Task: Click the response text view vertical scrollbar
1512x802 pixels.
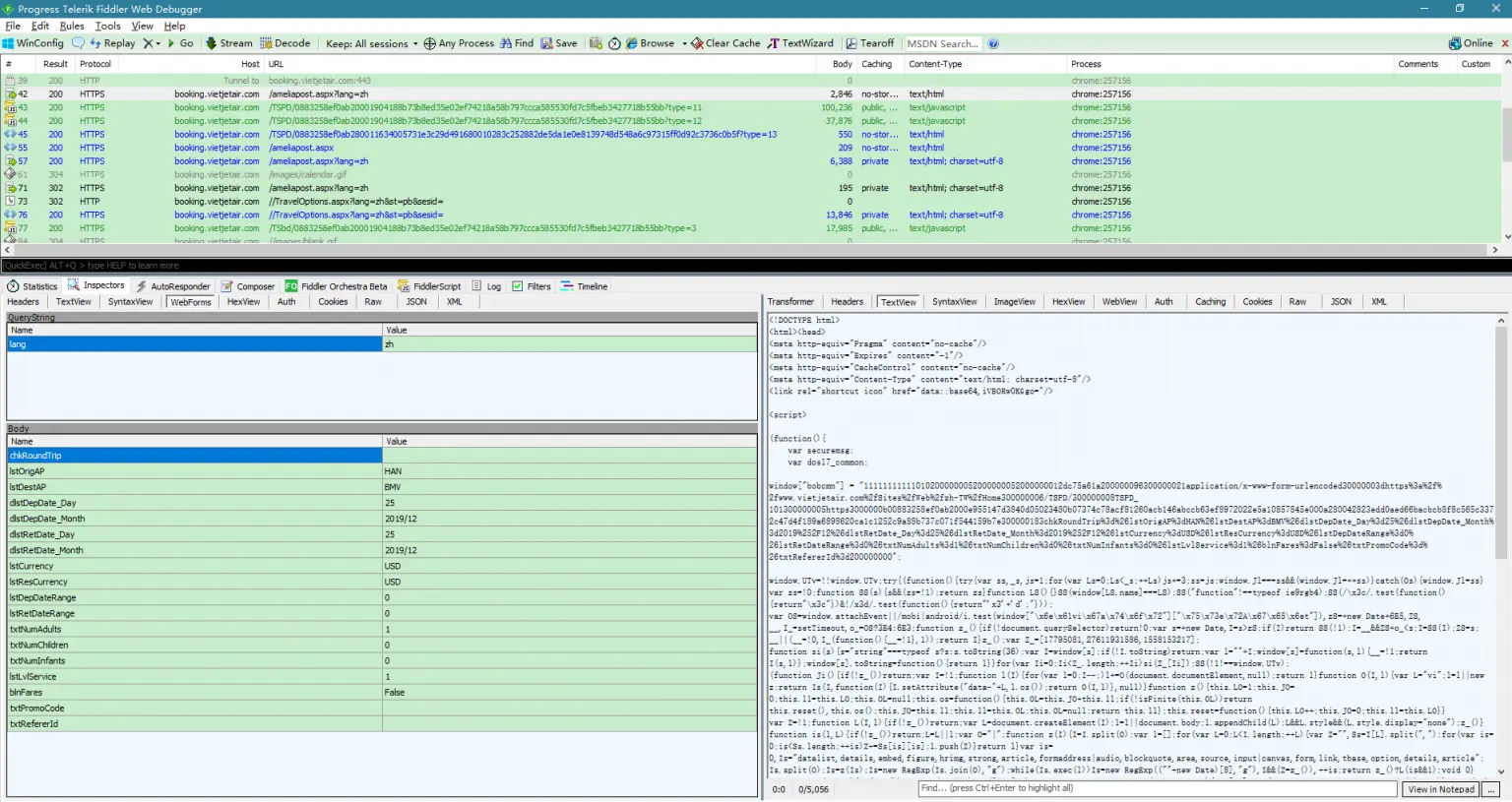Action: point(1501,546)
